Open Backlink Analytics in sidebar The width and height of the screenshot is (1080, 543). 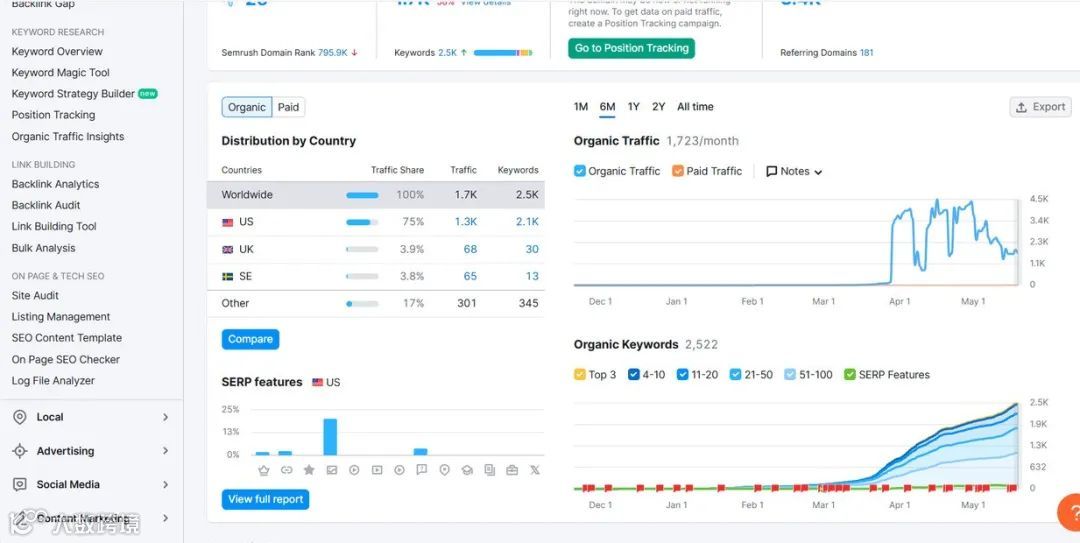tap(55, 184)
